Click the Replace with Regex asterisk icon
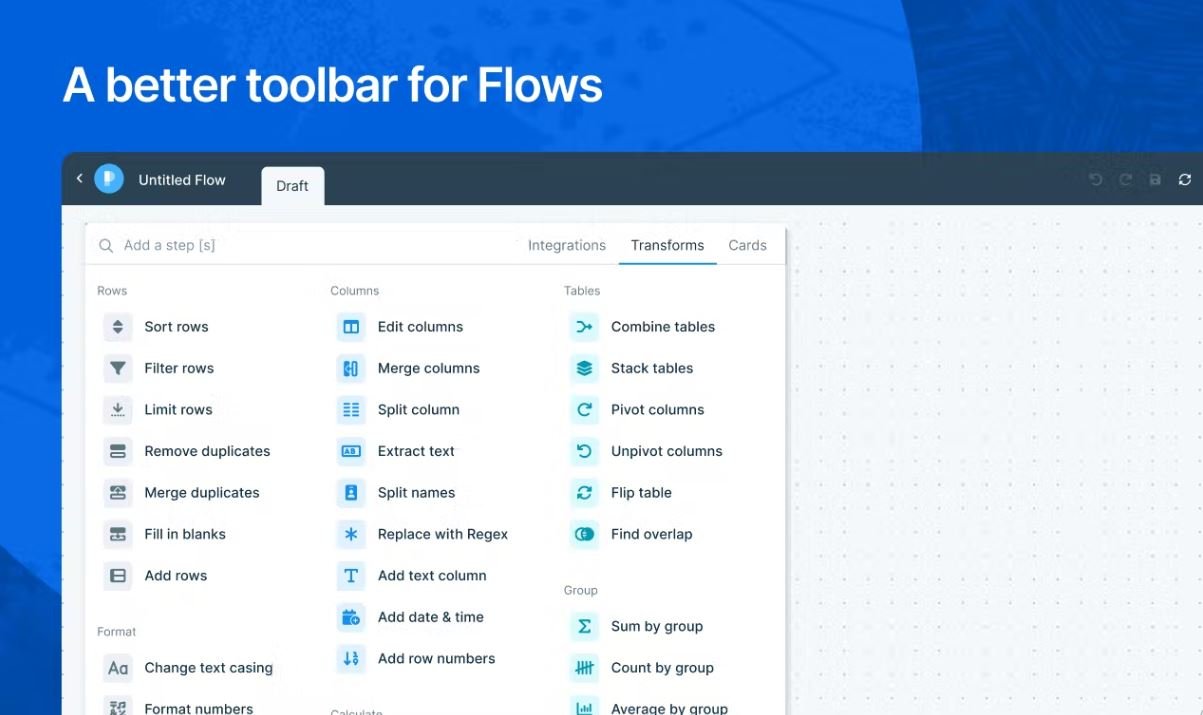This screenshot has height=715, width=1203. pos(351,534)
